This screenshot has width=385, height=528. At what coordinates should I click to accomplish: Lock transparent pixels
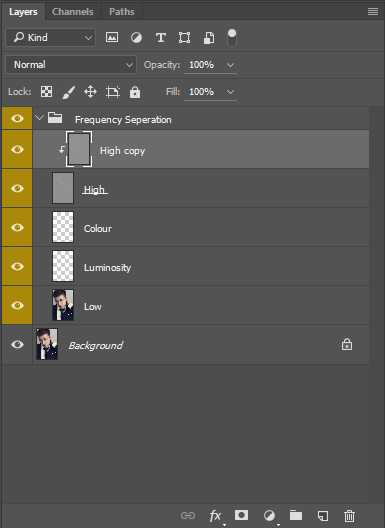pos(46,92)
